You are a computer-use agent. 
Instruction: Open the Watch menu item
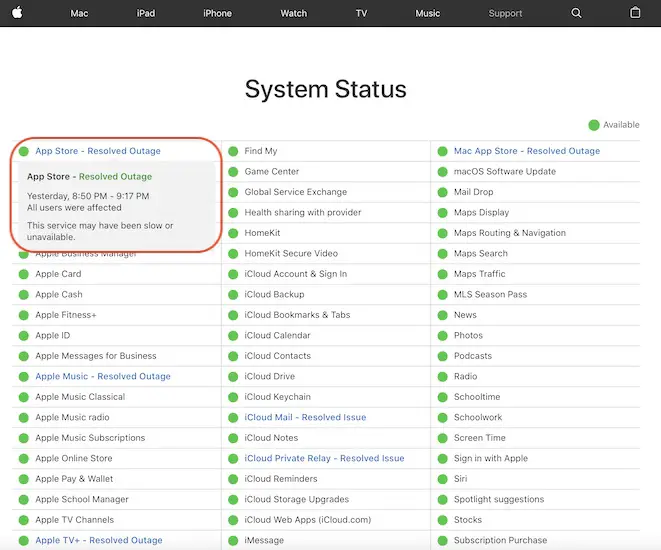[x=293, y=13]
